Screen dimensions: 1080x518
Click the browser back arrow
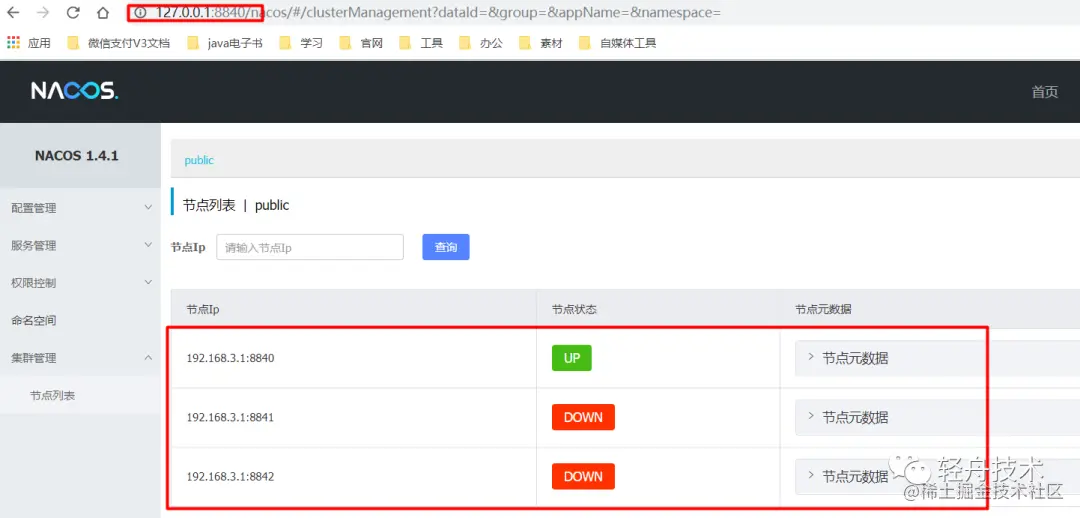click(13, 12)
